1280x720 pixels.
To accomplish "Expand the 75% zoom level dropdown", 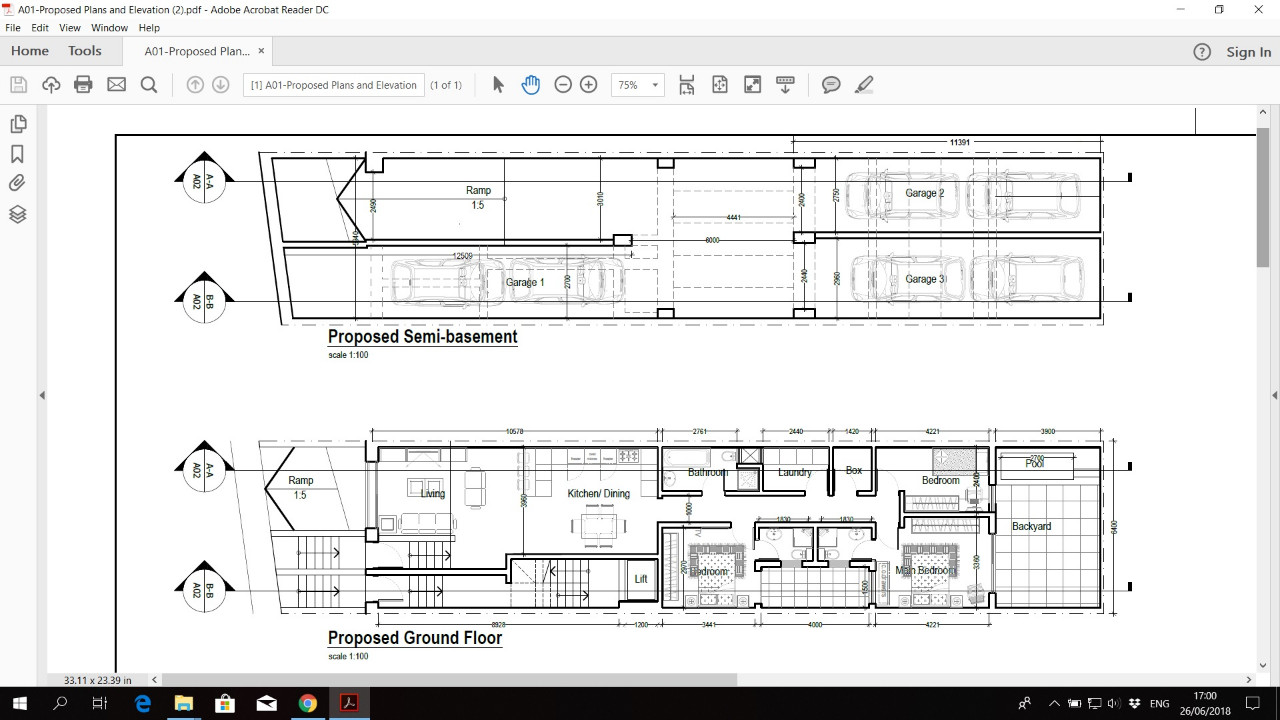I will tap(638, 85).
